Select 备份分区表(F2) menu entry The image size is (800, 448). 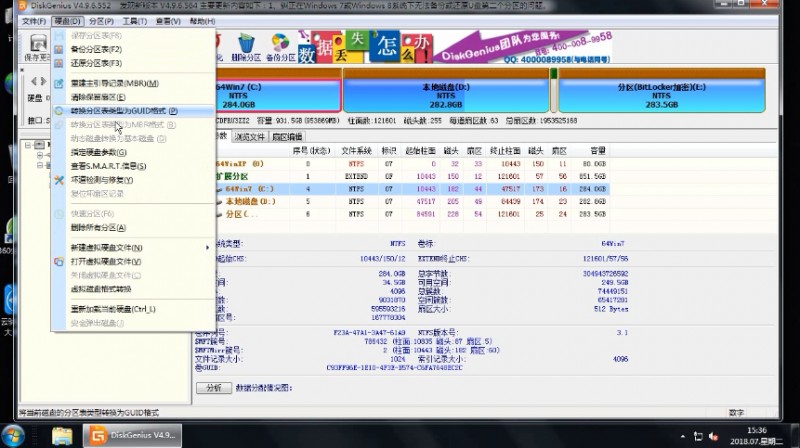(x=133, y=49)
